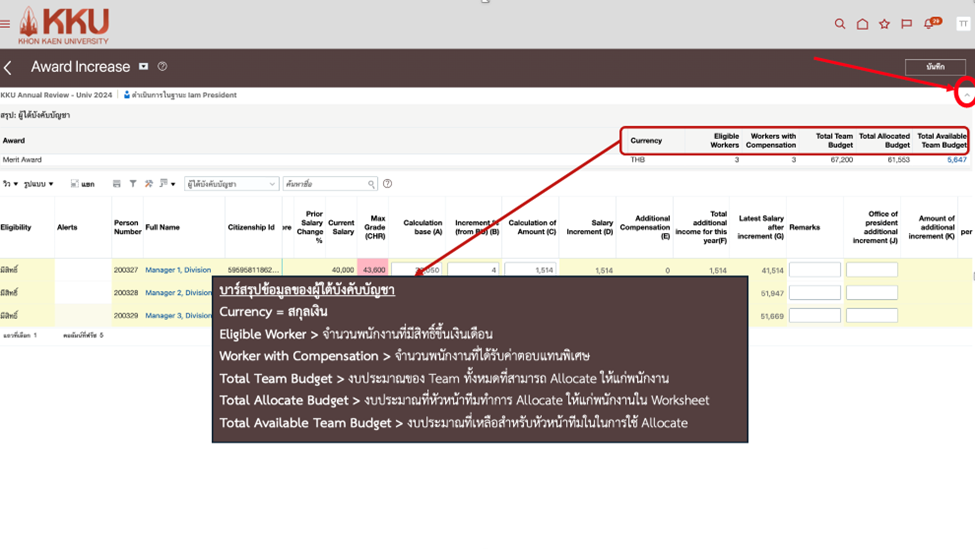Image resolution: width=975 pixels, height=549 pixels.
Task: Open the ผู้ใต้บังคับบัญชา dropdown filter
Action: [231, 184]
